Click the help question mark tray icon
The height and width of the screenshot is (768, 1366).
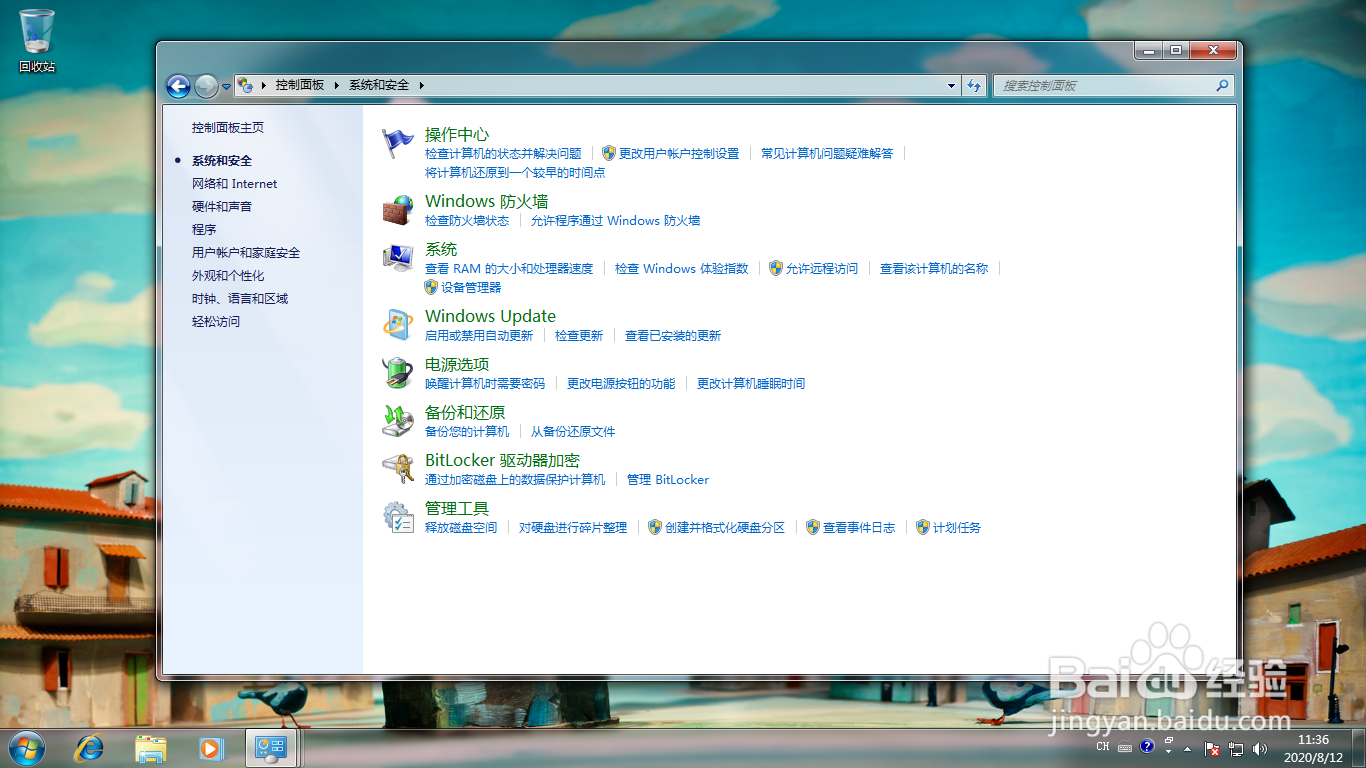(x=1147, y=746)
